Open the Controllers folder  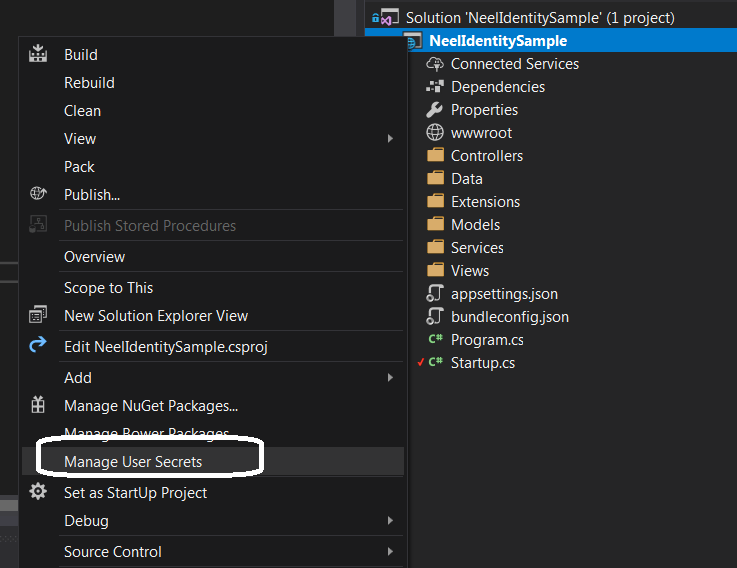pos(486,156)
